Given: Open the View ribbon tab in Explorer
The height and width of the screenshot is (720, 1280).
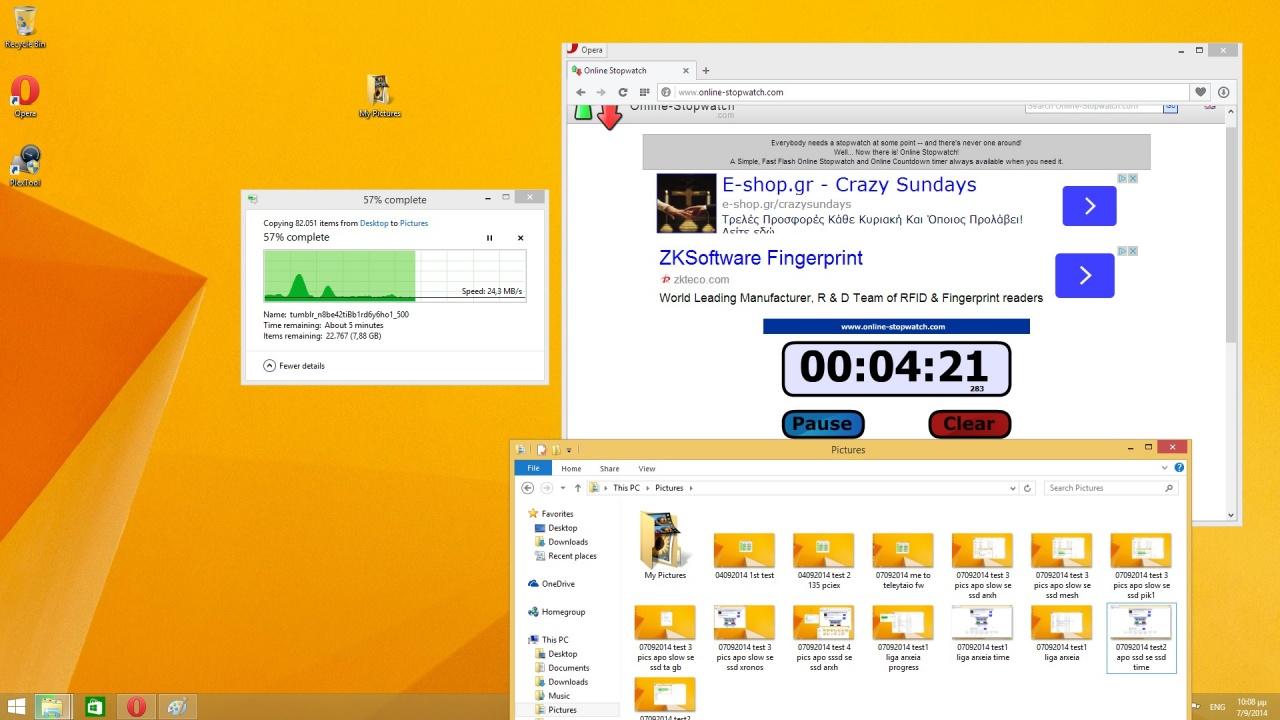Looking at the screenshot, I should click(647, 468).
